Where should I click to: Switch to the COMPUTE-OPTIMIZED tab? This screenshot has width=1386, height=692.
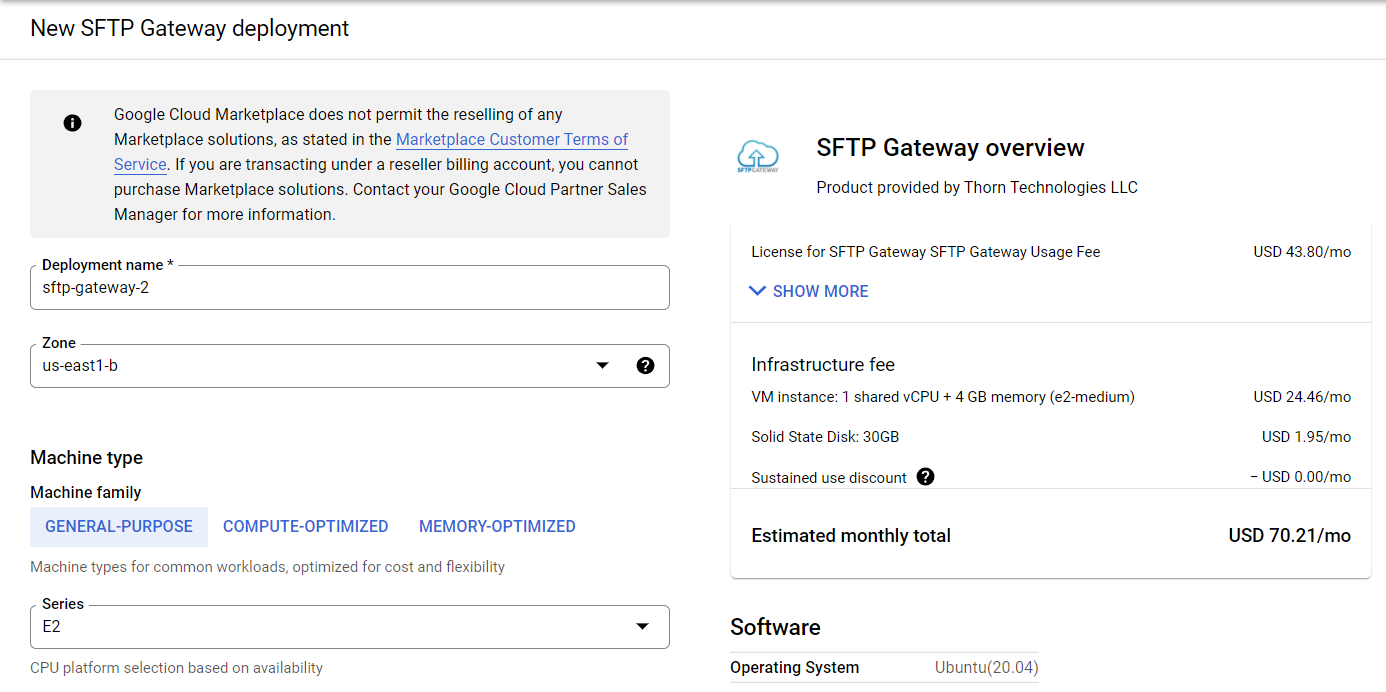tap(306, 527)
